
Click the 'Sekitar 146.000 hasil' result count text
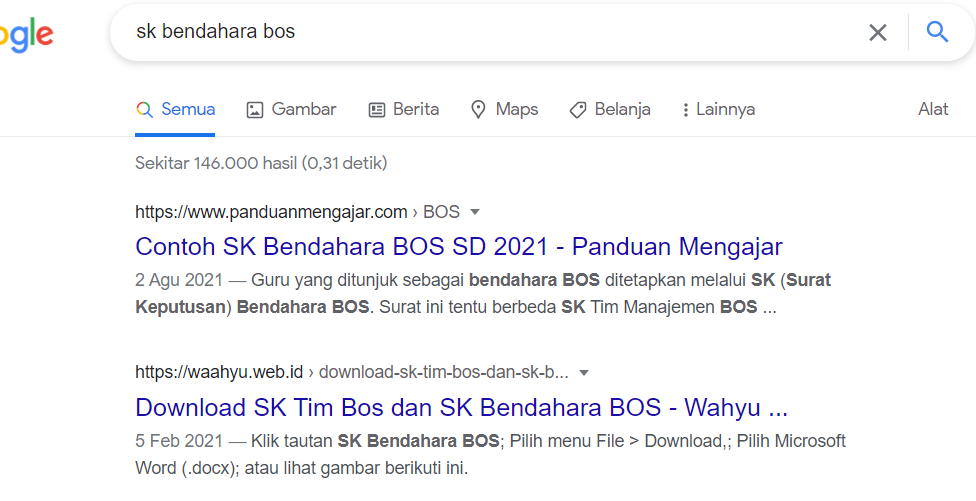point(261,162)
